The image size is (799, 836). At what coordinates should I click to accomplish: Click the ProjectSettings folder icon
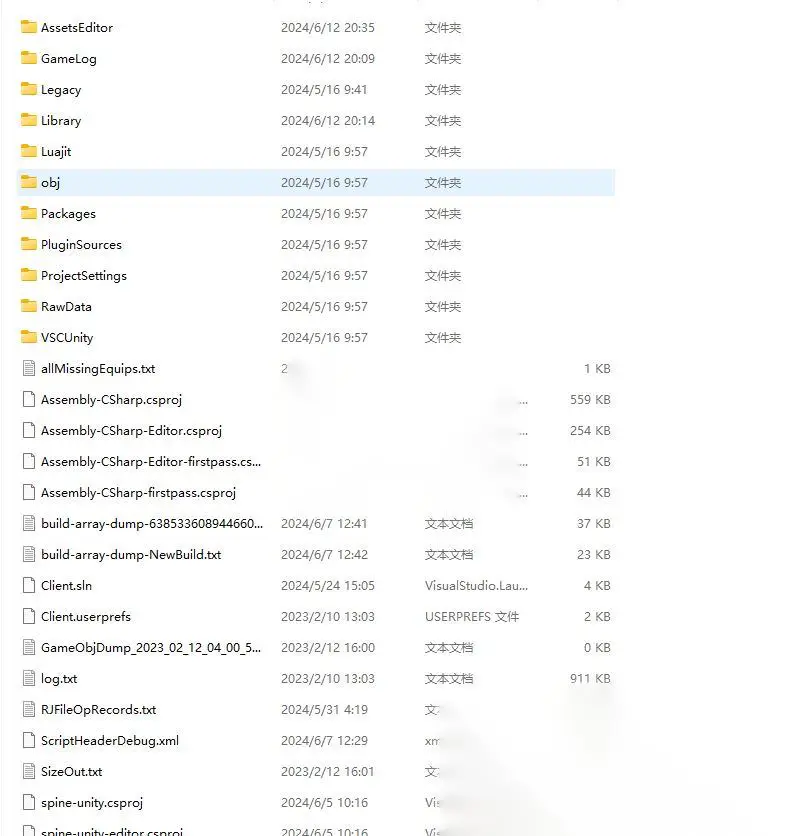29,275
